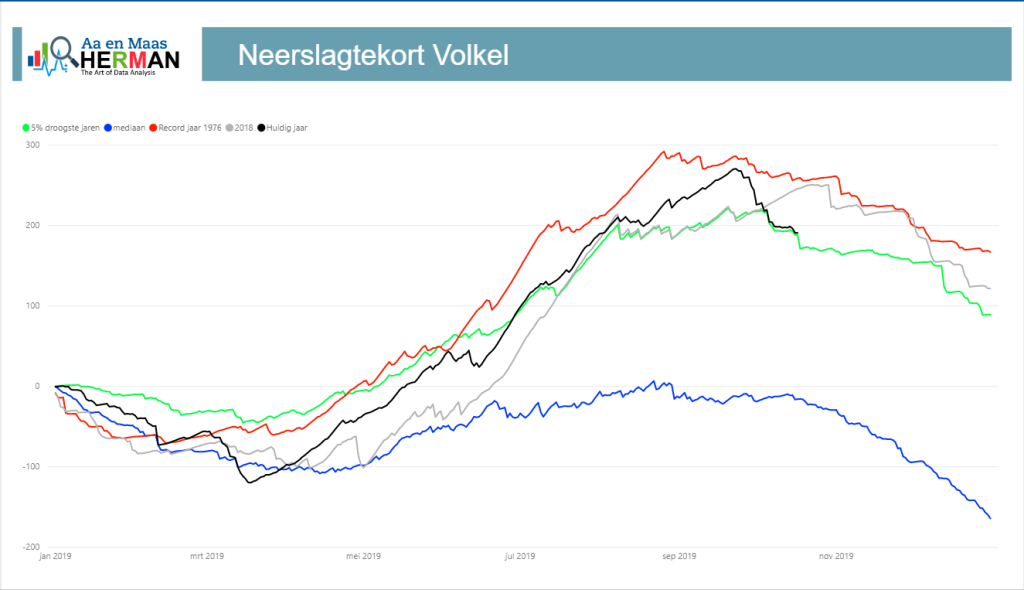This screenshot has height=590, width=1024.
Task: Click the 300 y-axis value label
Action: pos(33,145)
